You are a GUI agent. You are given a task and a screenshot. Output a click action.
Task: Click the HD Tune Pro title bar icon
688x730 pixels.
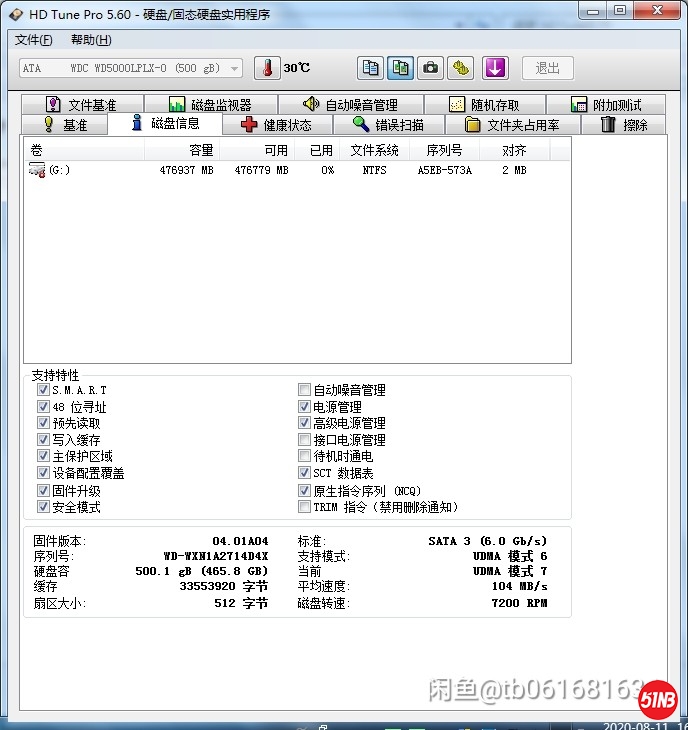(x=16, y=14)
